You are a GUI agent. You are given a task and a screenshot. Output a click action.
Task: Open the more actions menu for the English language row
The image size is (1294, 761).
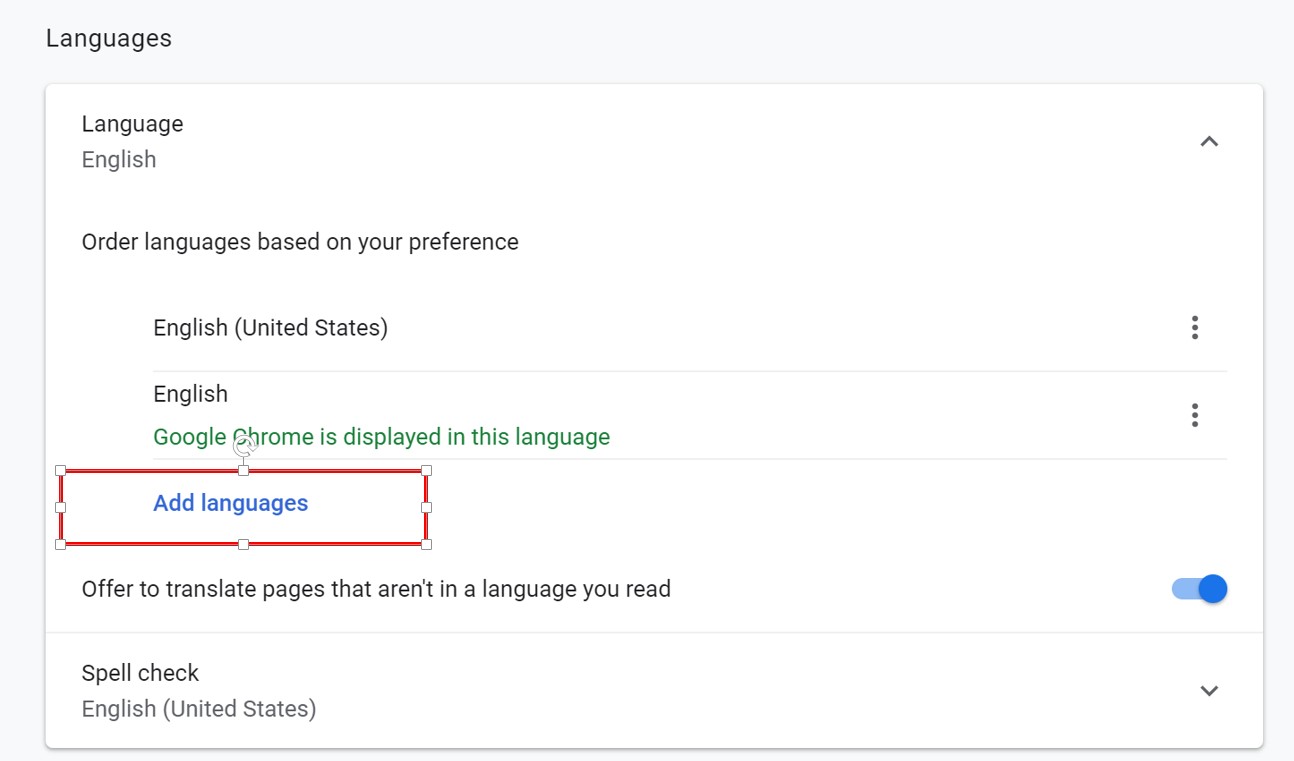click(1194, 415)
